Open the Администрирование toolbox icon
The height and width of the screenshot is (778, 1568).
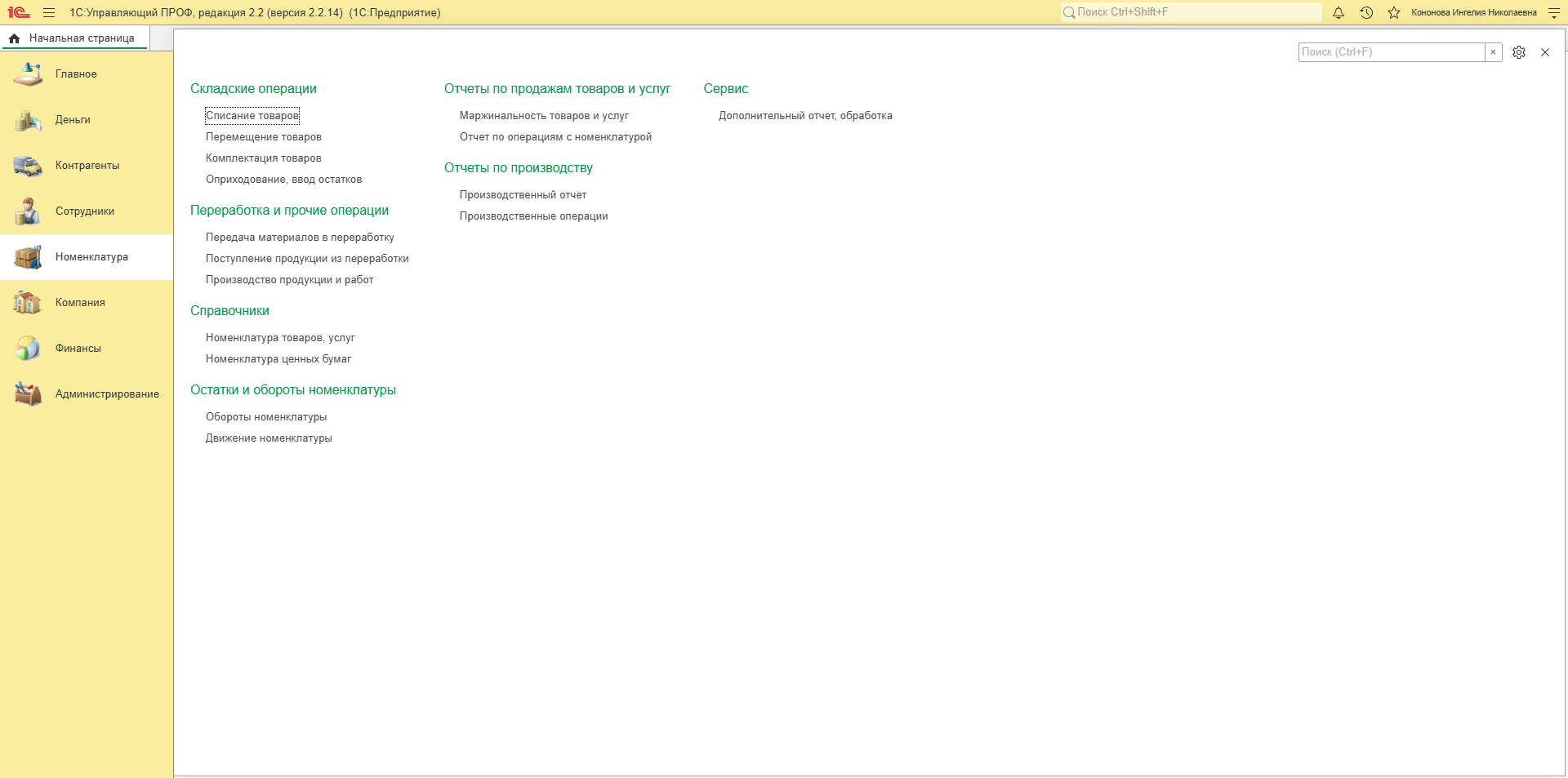(x=28, y=394)
